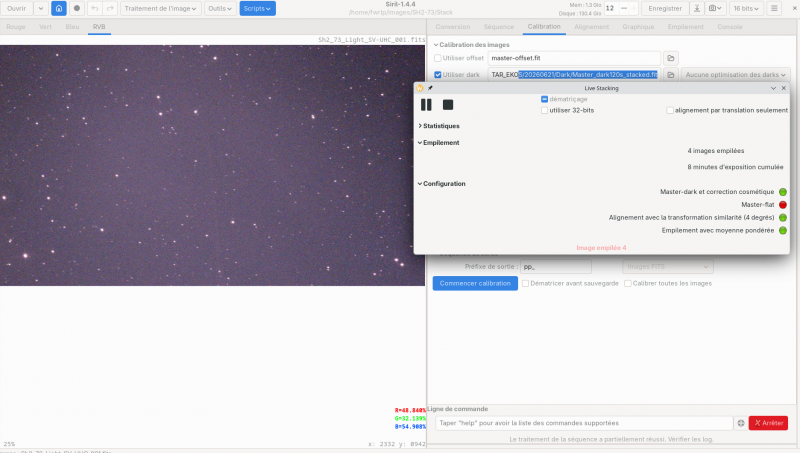The width and height of the screenshot is (800, 453).
Task: Click the save-as download icon beside Enregistrer
Action: (696, 8)
